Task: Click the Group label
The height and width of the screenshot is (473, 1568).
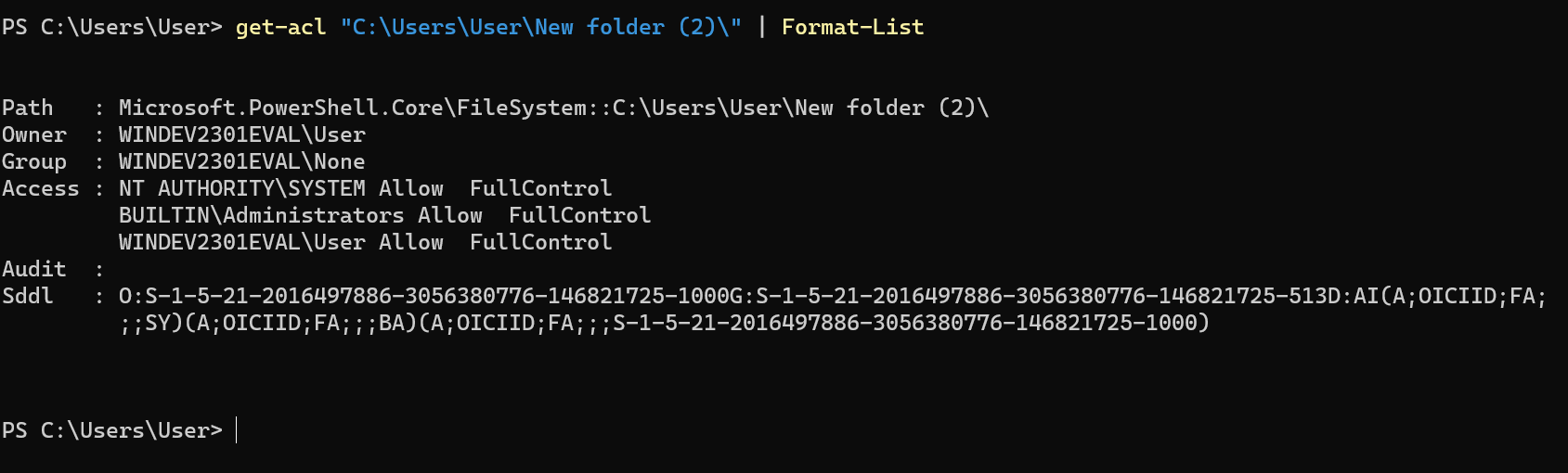Action: click(34, 161)
